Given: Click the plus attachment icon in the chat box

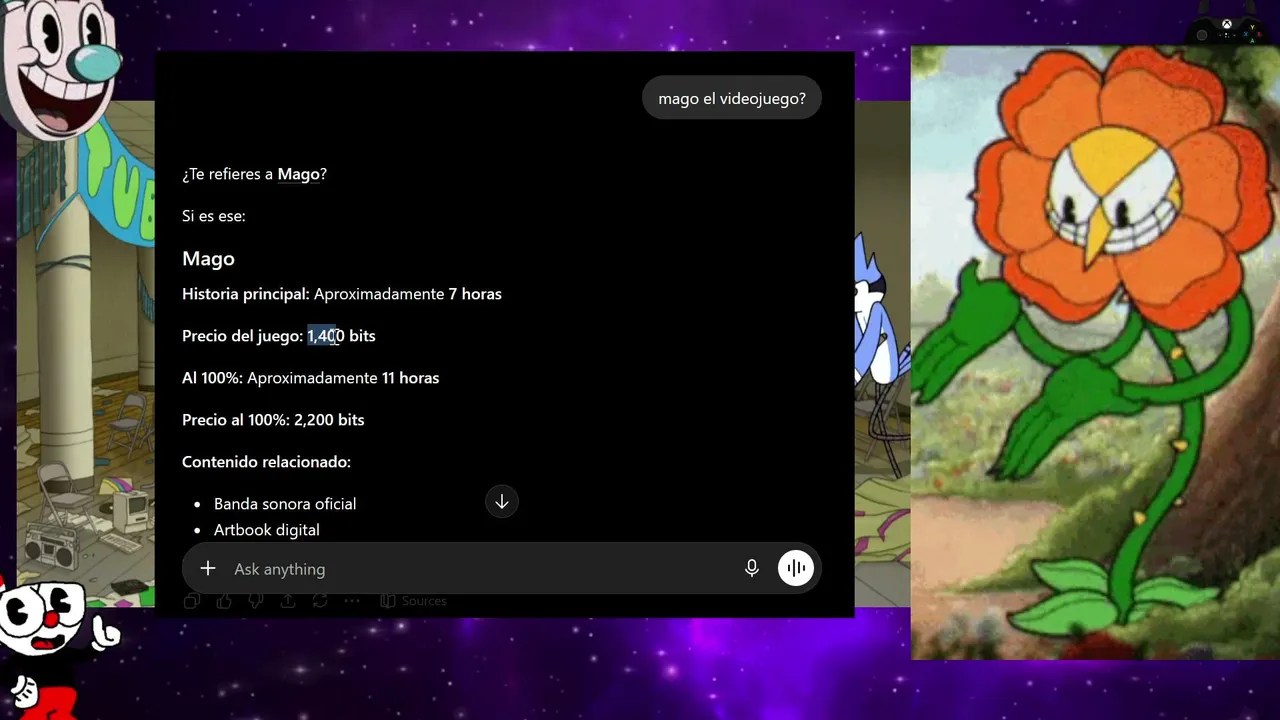Looking at the screenshot, I should click(208, 568).
